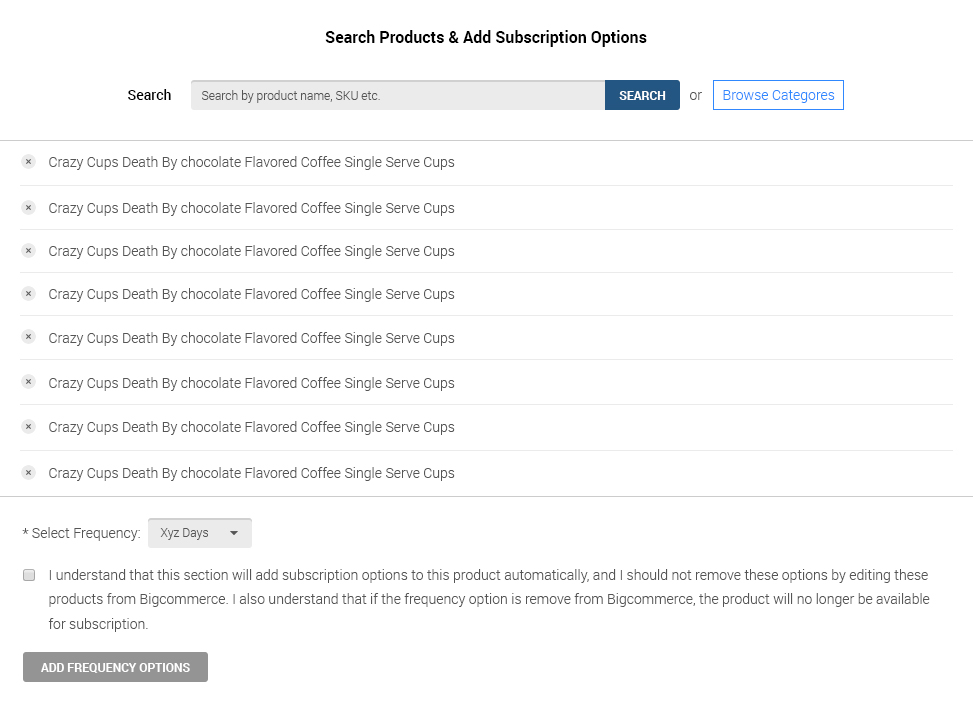Remove the first product row via x icon
The width and height of the screenshot is (973, 702).
pos(29,162)
